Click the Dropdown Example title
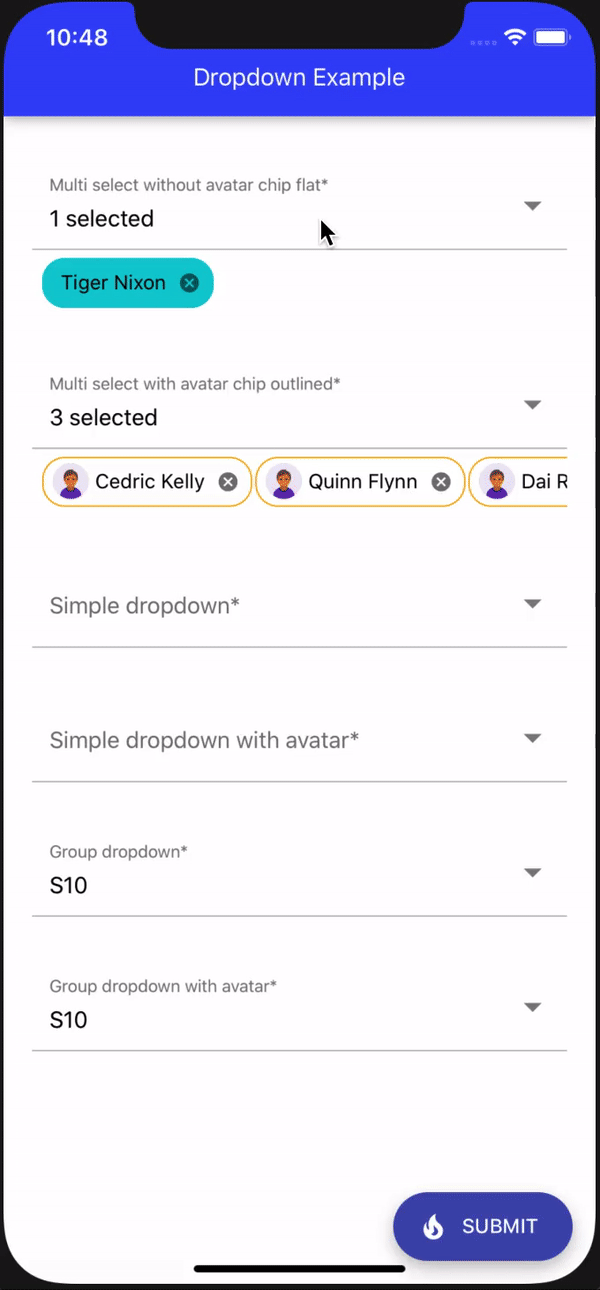 pos(299,78)
